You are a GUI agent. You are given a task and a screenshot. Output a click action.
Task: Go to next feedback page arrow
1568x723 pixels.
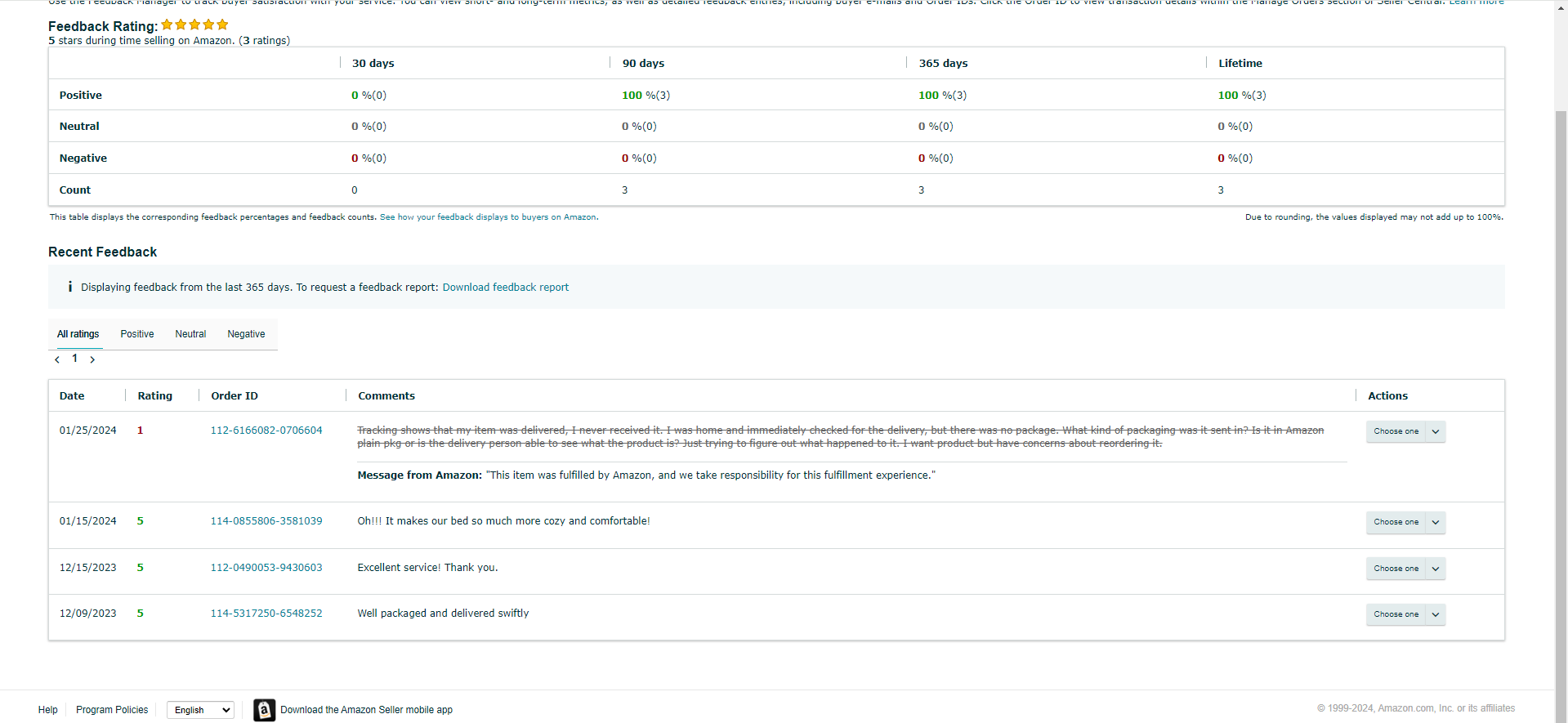coord(92,359)
